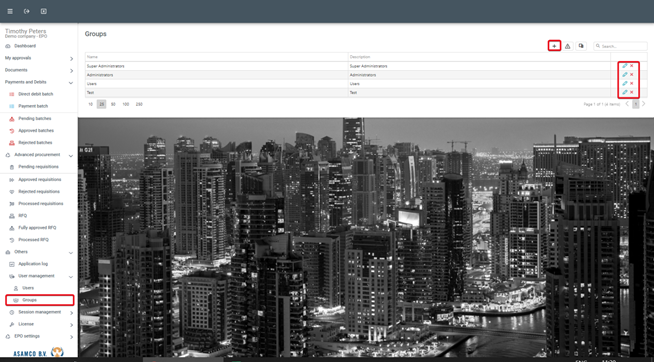Click the logout icon in top bar
The width and height of the screenshot is (654, 362).
(x=27, y=11)
